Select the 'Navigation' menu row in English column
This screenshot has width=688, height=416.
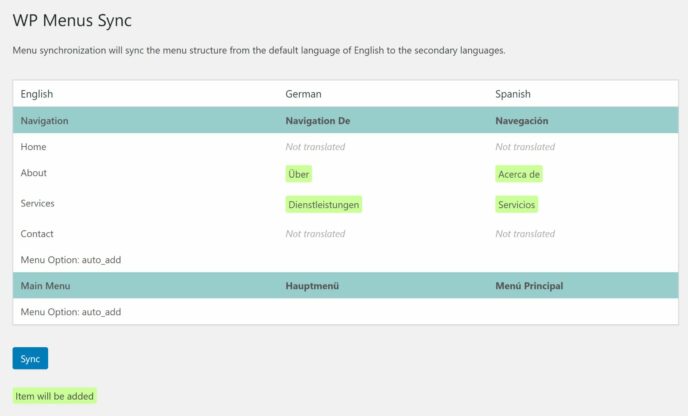click(x=44, y=121)
